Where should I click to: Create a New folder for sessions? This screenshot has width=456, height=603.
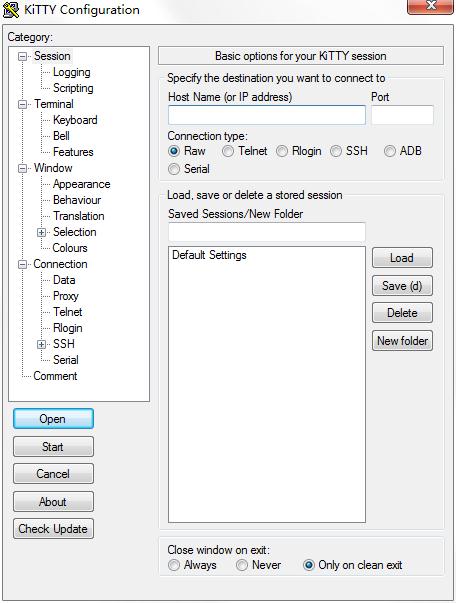402,341
